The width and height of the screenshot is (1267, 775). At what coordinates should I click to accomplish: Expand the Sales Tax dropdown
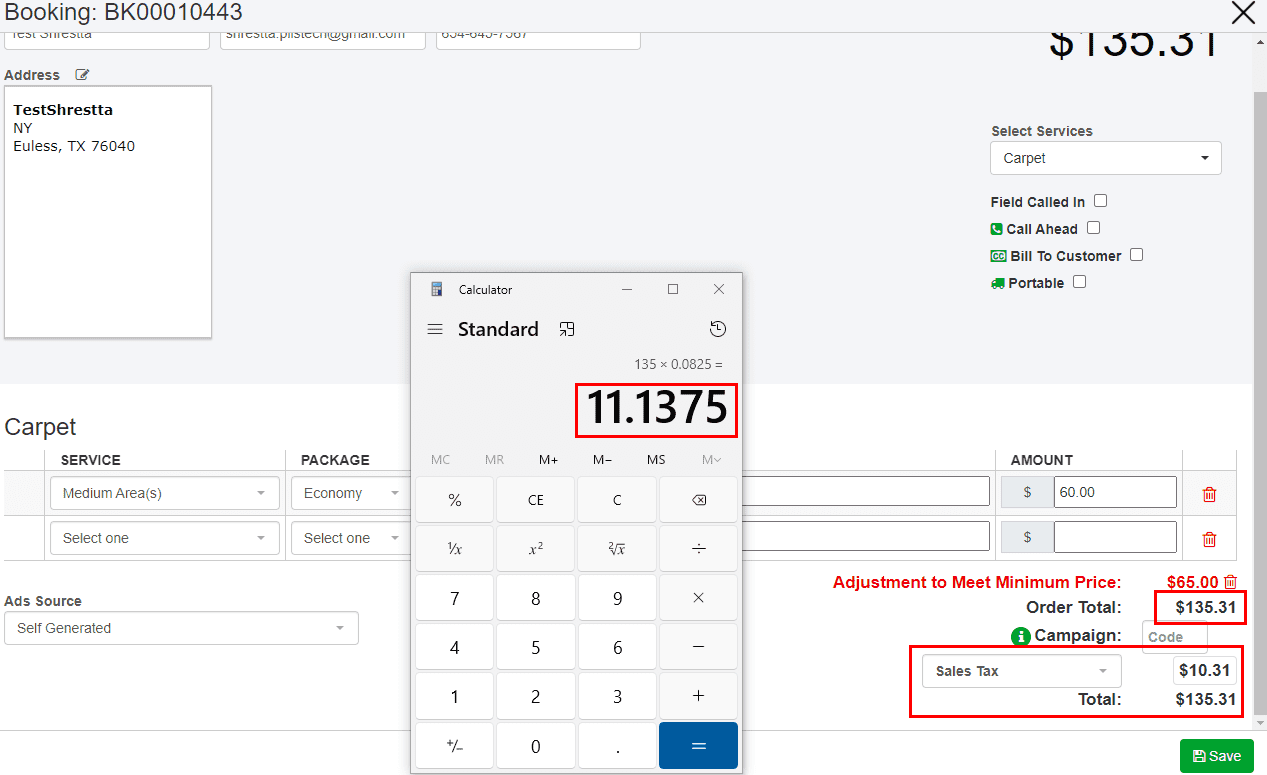(1021, 671)
